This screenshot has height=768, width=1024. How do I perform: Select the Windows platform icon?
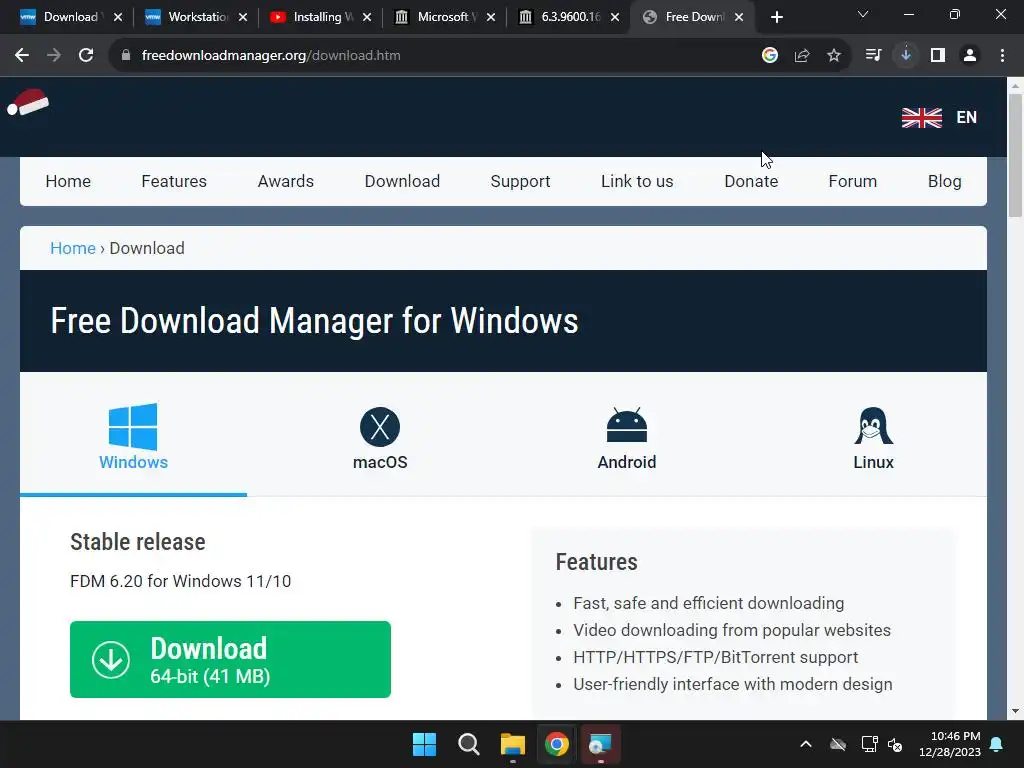pyautogui.click(x=133, y=426)
